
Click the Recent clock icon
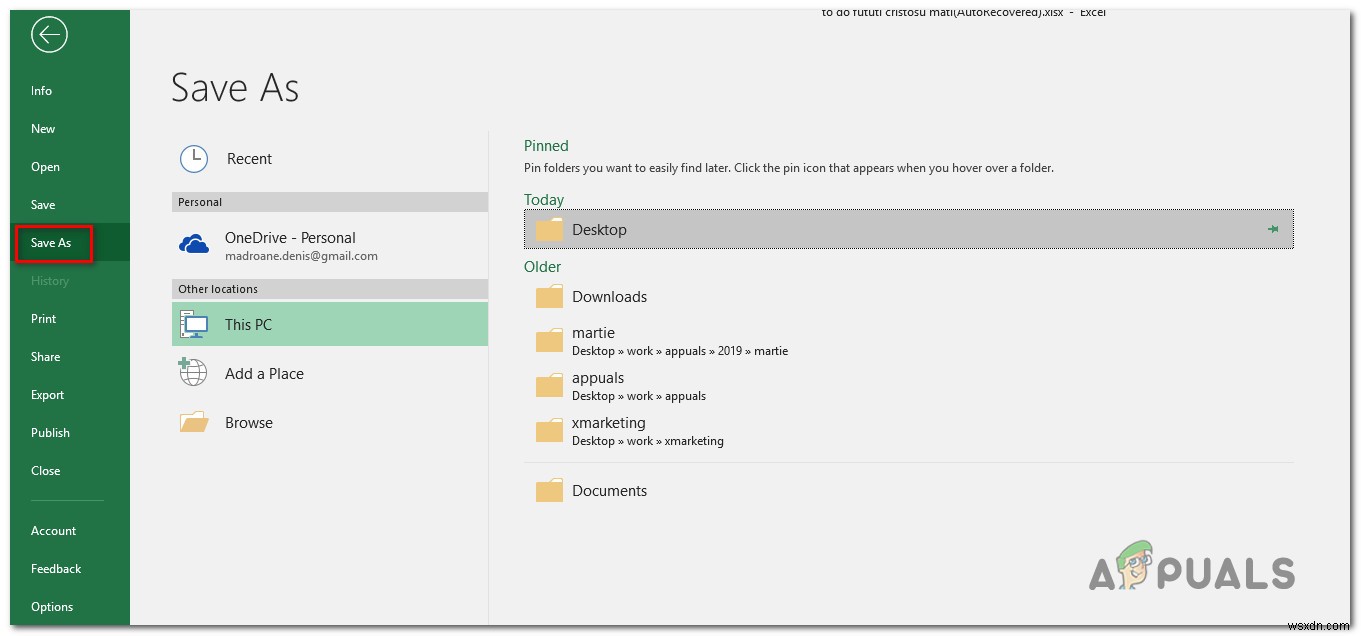[193, 159]
